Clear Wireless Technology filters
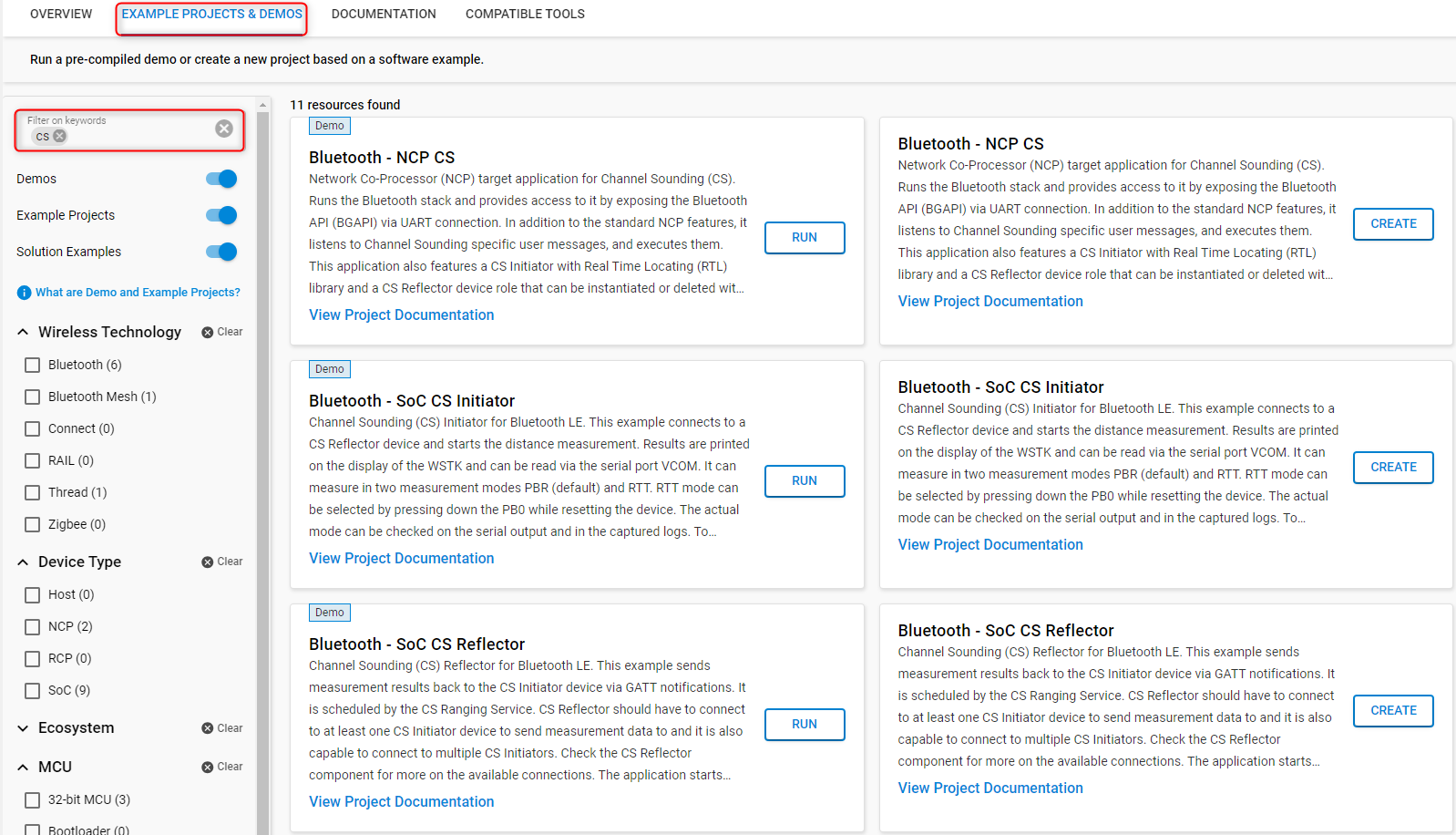This screenshot has width=1456, height=835. 222,332
